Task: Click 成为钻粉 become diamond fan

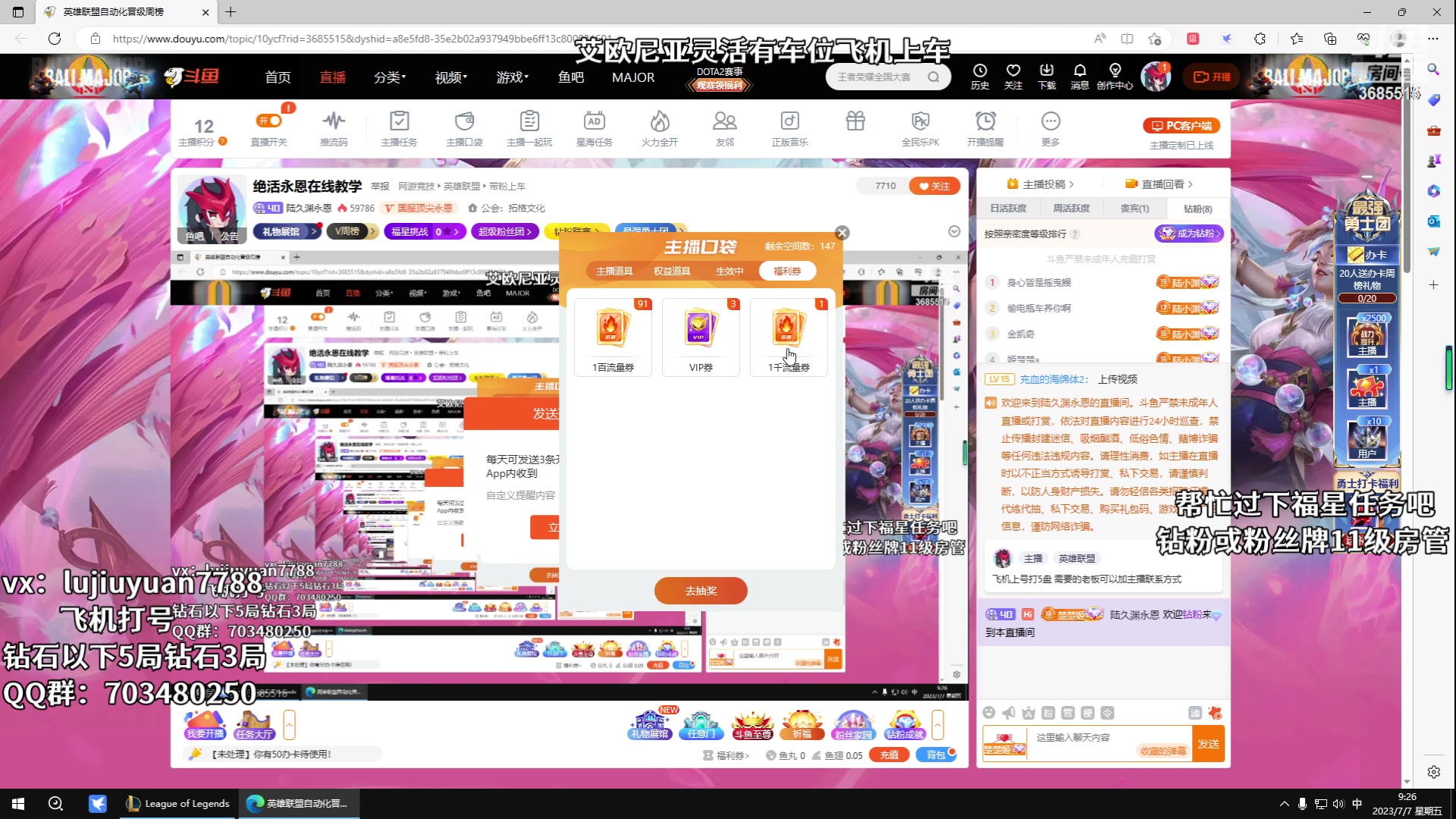Action: coord(1189,234)
